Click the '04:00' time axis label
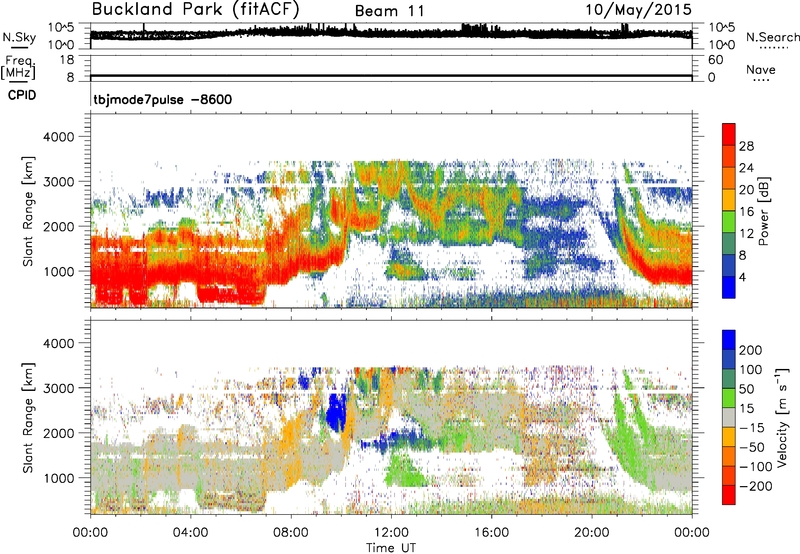Screen dimensions: 800x554 pyautogui.click(x=190, y=533)
